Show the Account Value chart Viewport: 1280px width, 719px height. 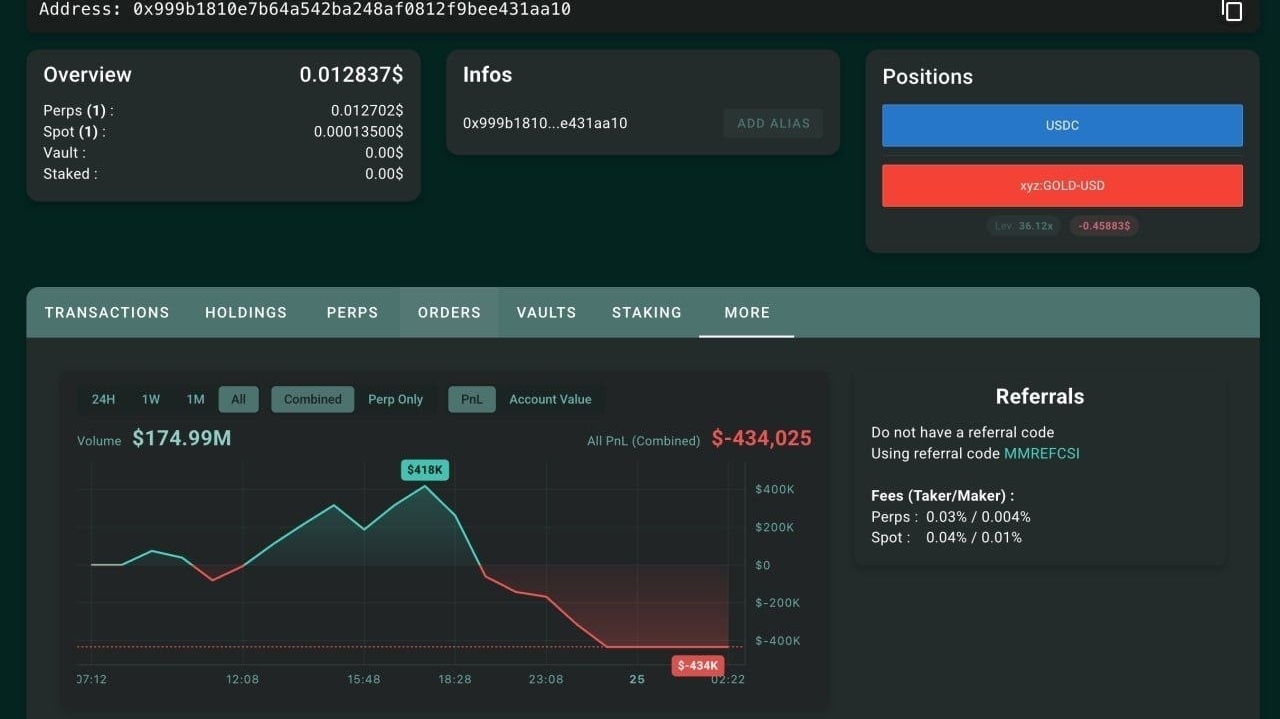click(x=550, y=399)
